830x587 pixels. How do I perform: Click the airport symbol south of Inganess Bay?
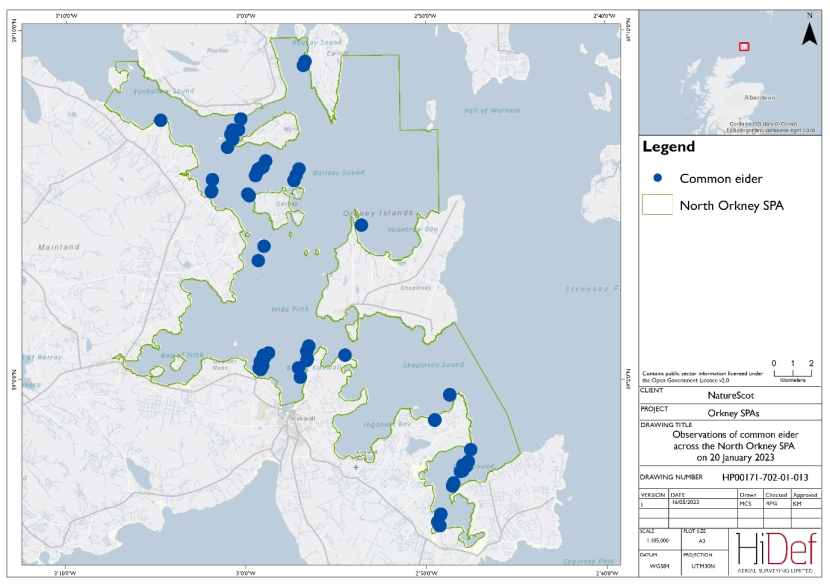(x=356, y=467)
